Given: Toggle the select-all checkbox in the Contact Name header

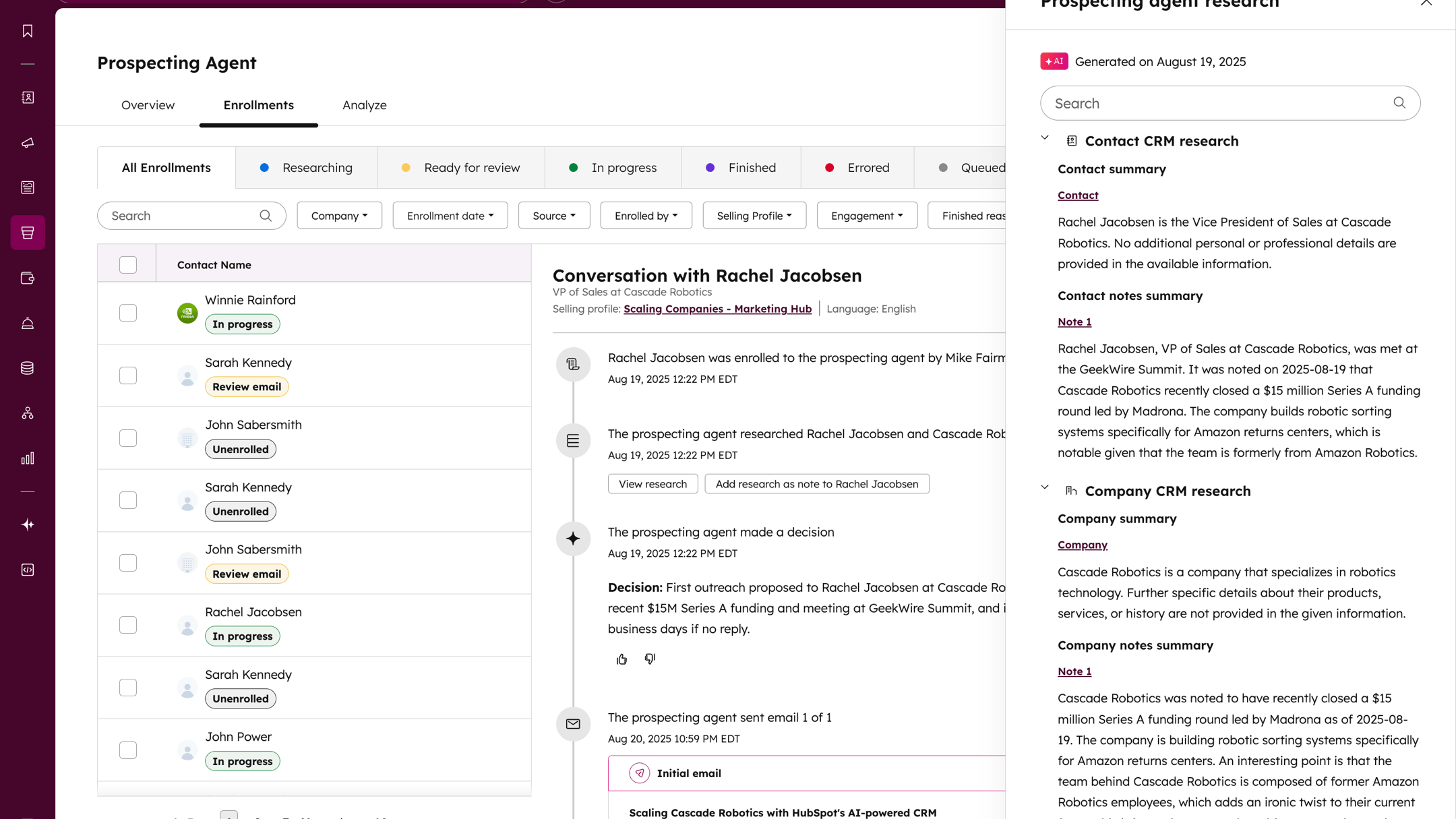Looking at the screenshot, I should 128,264.
